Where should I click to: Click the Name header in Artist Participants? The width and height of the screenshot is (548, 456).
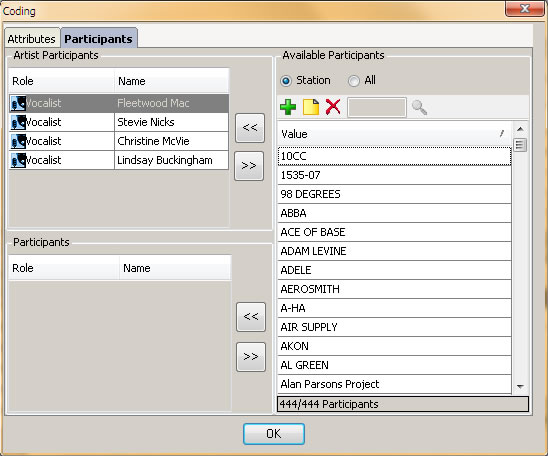[x=172, y=81]
